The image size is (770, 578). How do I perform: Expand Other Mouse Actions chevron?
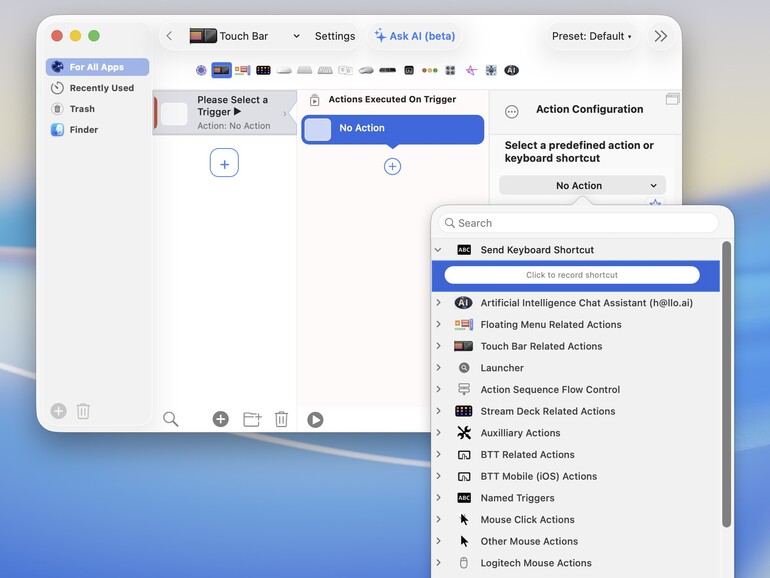pyautogui.click(x=439, y=541)
